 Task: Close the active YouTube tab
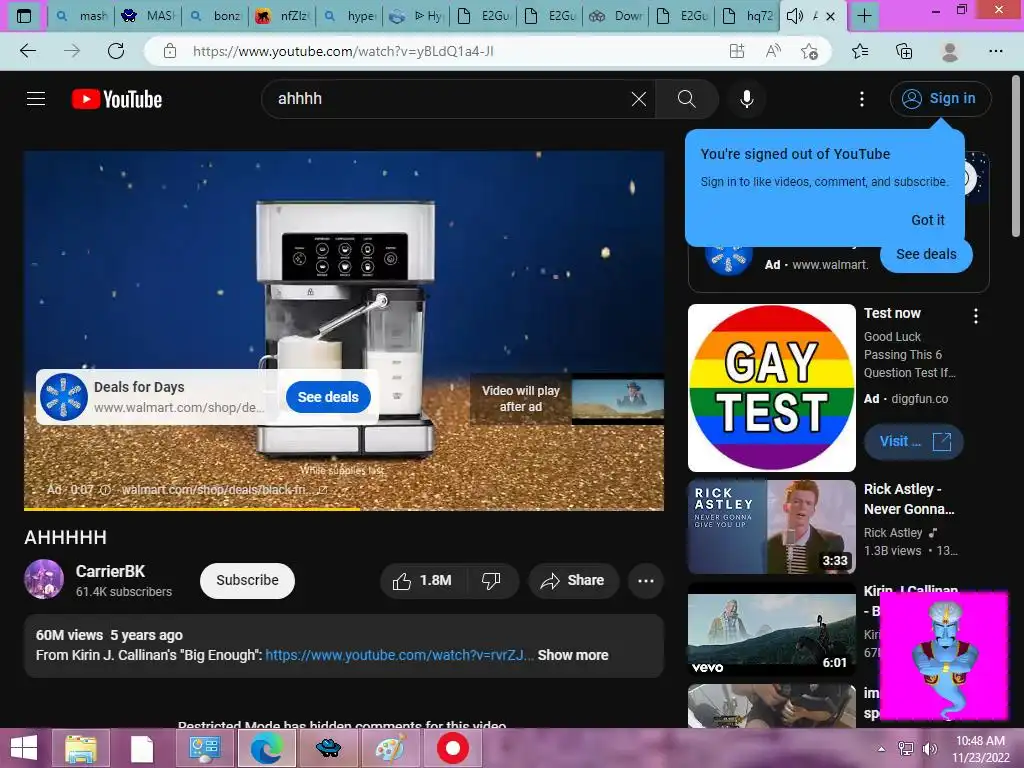pos(831,17)
